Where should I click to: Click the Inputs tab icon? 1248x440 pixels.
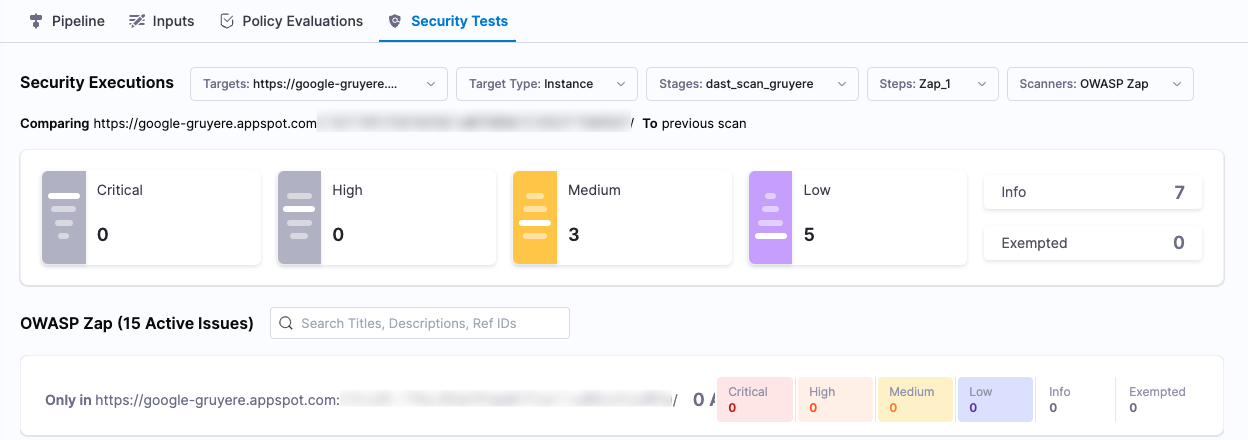pos(137,21)
